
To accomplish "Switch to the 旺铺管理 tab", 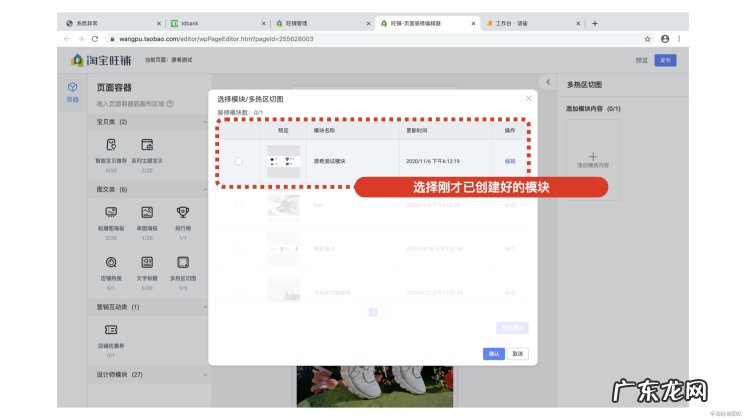I will pos(322,23).
